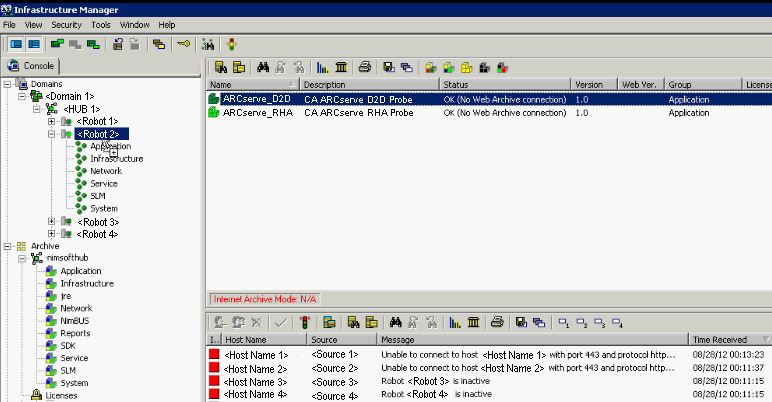Sort probes by the Description column header
Image resolution: width=772 pixels, height=402 pixels.
pyautogui.click(x=369, y=84)
